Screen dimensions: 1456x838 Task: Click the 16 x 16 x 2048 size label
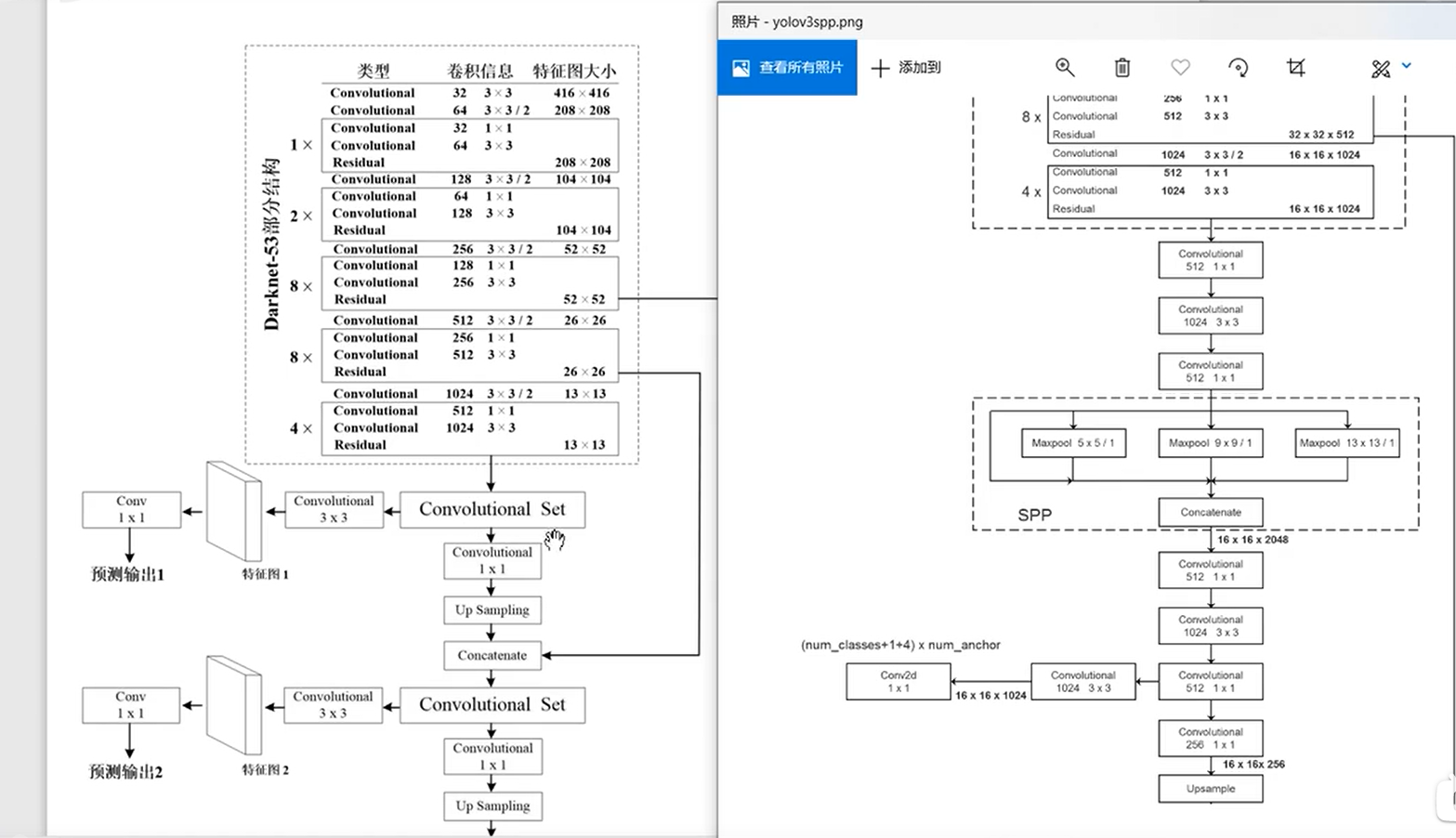[x=1253, y=540]
